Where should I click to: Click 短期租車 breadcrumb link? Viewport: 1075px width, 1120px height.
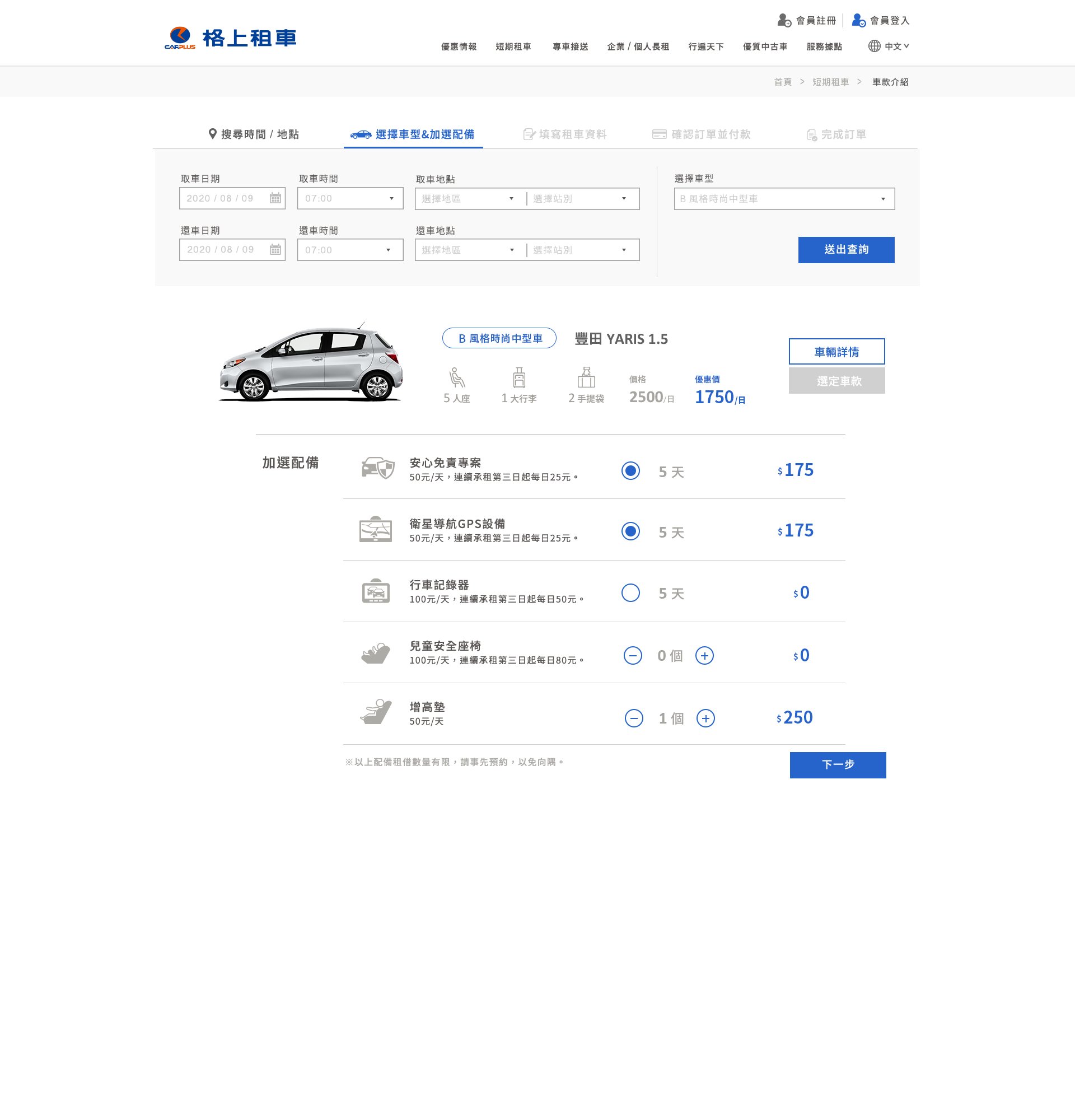(x=830, y=82)
